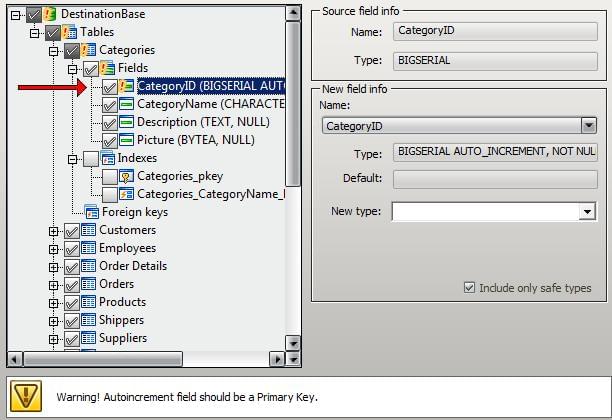
Task: Click the Orders table icon
Action: click(88, 284)
